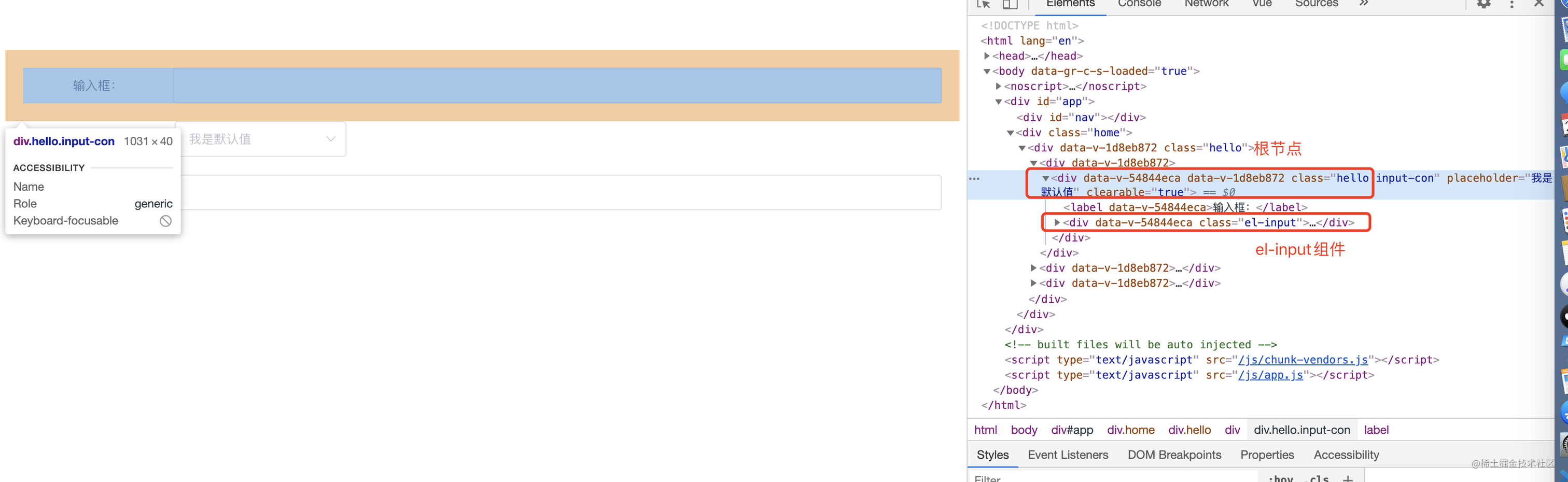Add a new style rule plus icon

pos(1348,478)
